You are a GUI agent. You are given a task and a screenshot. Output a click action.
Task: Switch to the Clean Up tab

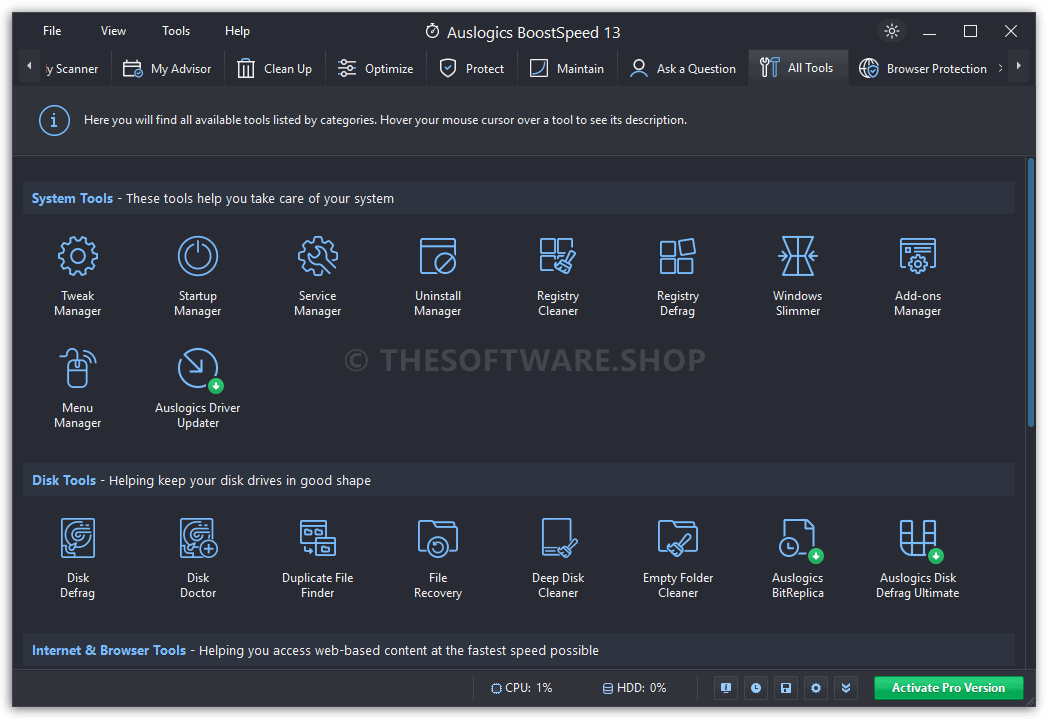(x=275, y=69)
